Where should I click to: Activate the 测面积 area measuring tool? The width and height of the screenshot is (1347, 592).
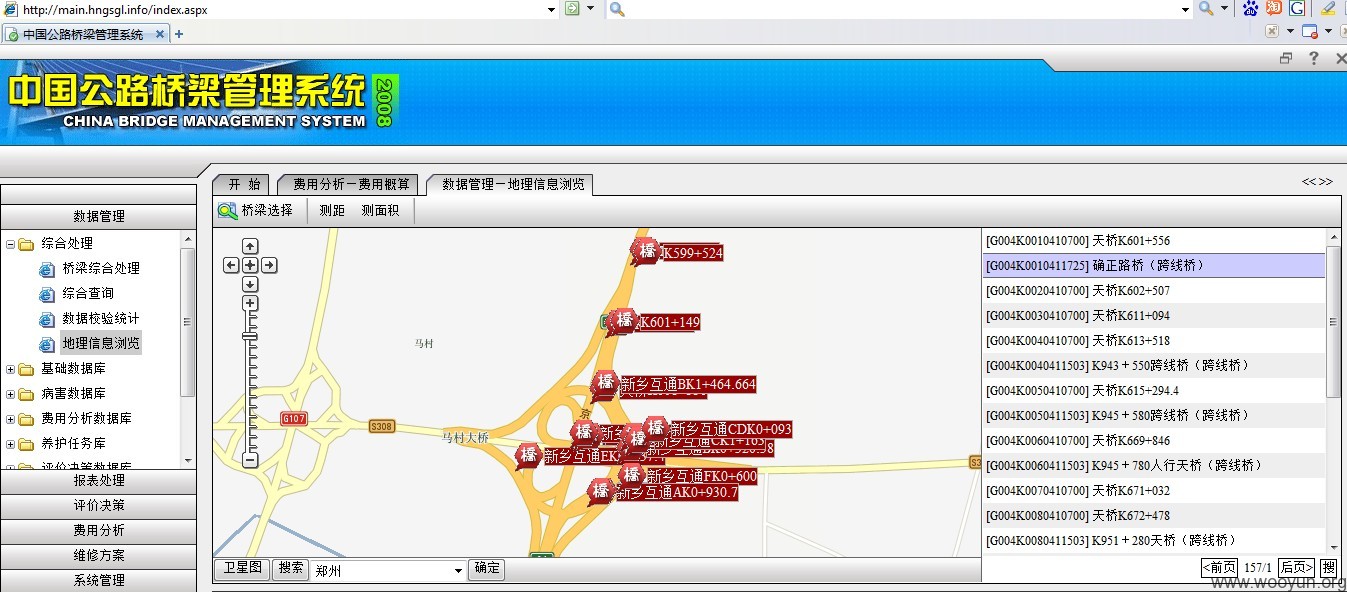380,210
